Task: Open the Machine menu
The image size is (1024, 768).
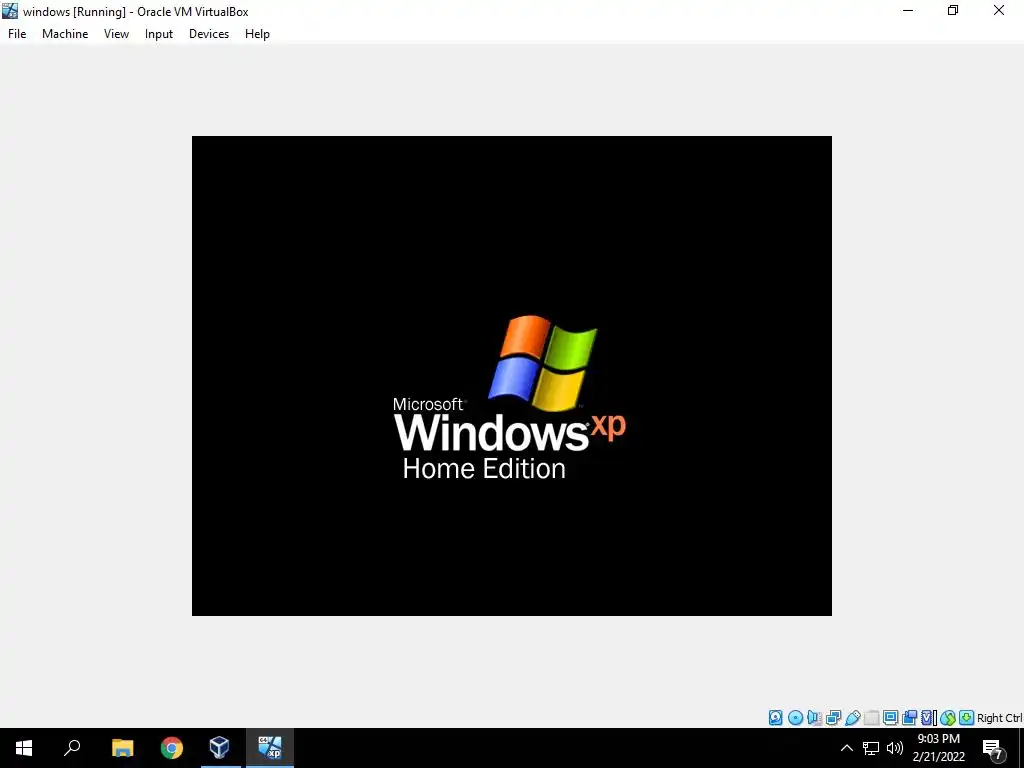Action: (x=65, y=34)
